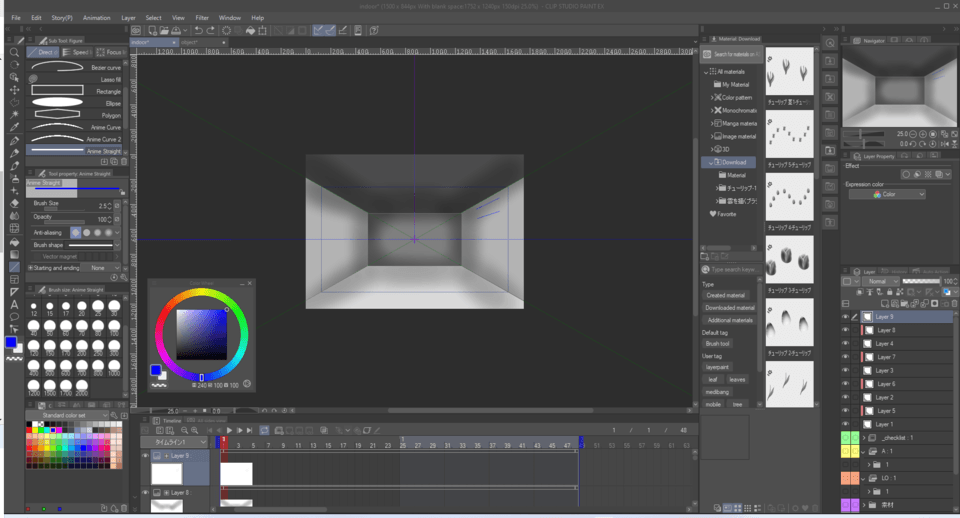Image resolution: width=960 pixels, height=518 pixels.
Task: Click the timeline zoom in magnifier
Action: (x=195, y=430)
